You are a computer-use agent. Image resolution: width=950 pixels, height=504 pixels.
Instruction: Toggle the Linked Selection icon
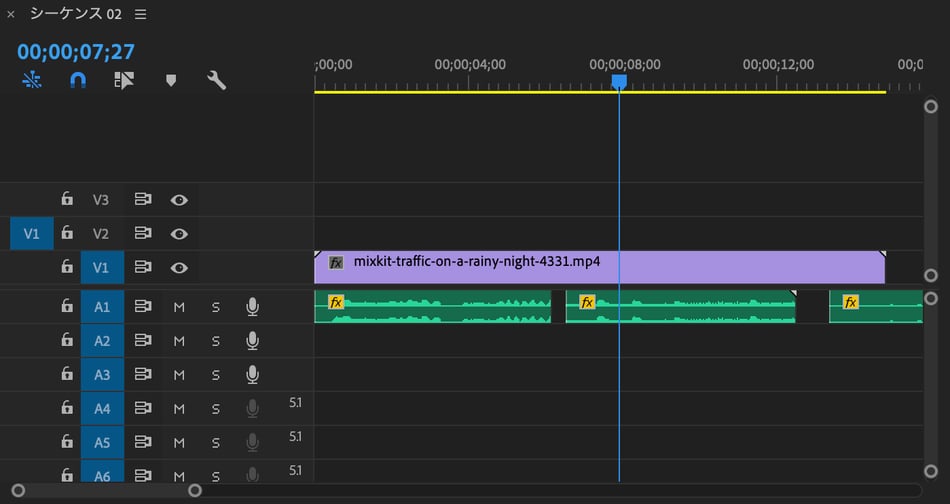[x=124, y=81]
